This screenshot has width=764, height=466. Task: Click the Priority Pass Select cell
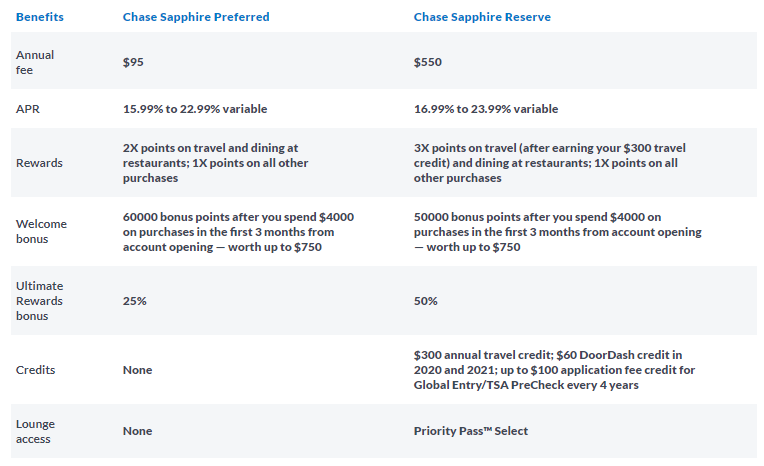coord(470,431)
